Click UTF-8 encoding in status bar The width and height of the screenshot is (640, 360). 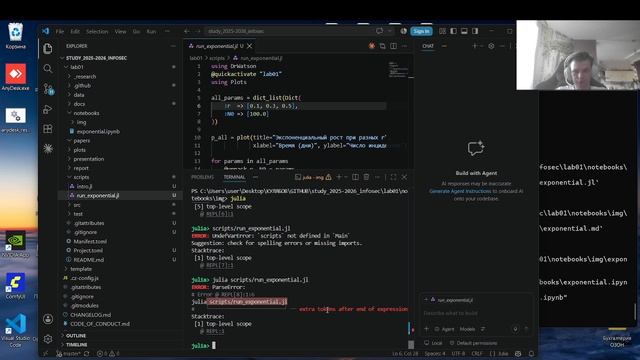click(x=458, y=353)
